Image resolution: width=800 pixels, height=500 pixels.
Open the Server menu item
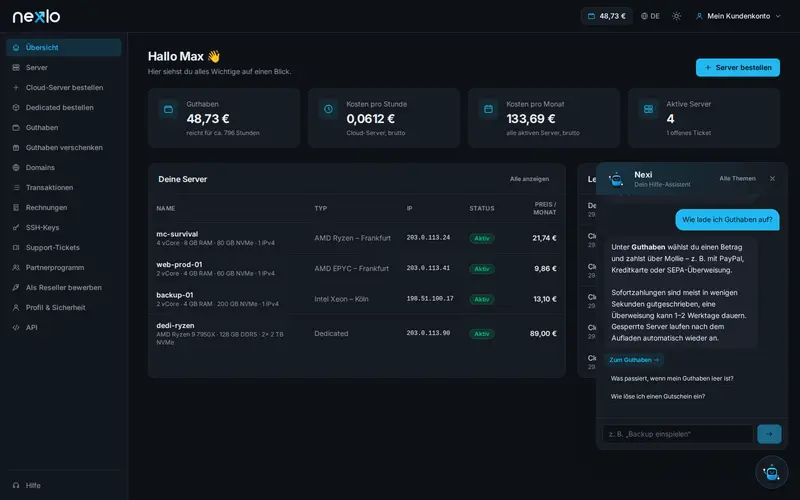[64, 67]
